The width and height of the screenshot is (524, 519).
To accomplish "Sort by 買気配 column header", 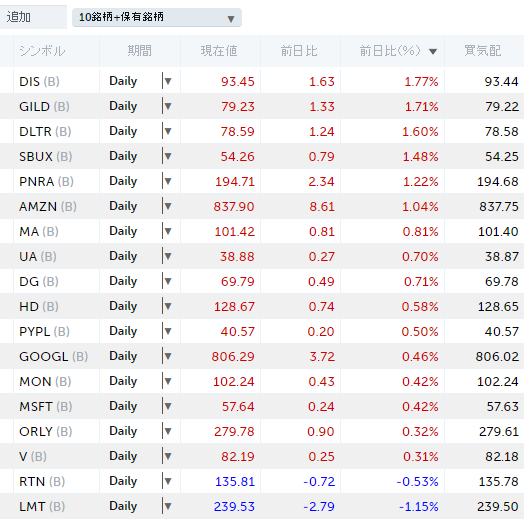I will tap(483, 51).
